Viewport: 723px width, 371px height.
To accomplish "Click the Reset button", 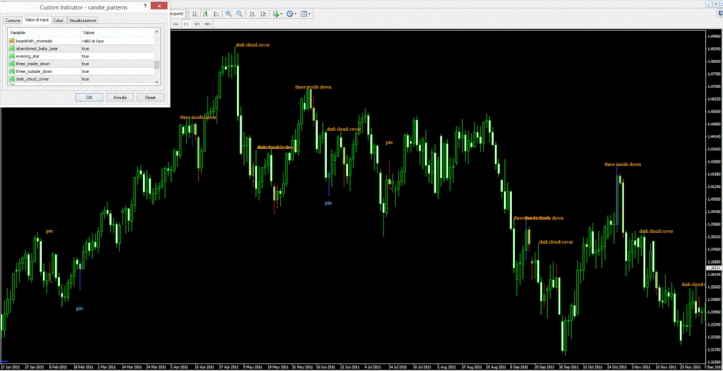I will pos(150,98).
